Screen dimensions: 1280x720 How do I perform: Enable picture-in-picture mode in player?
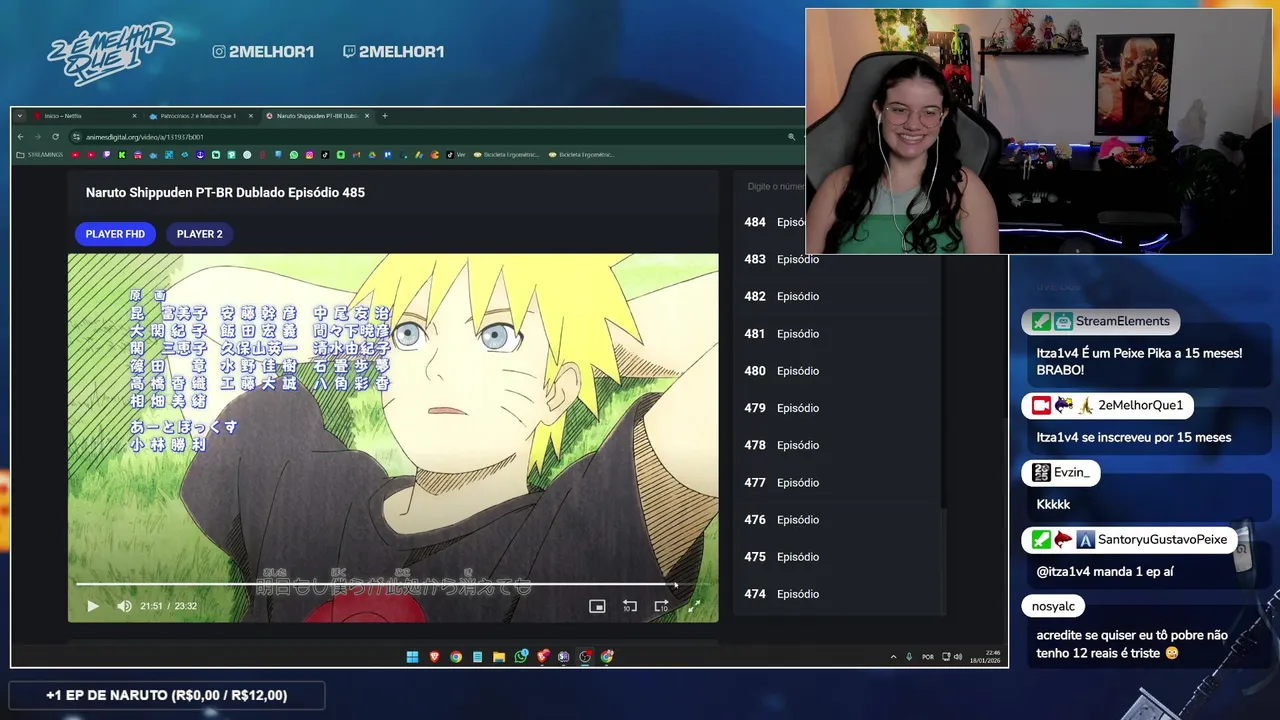[x=597, y=606]
